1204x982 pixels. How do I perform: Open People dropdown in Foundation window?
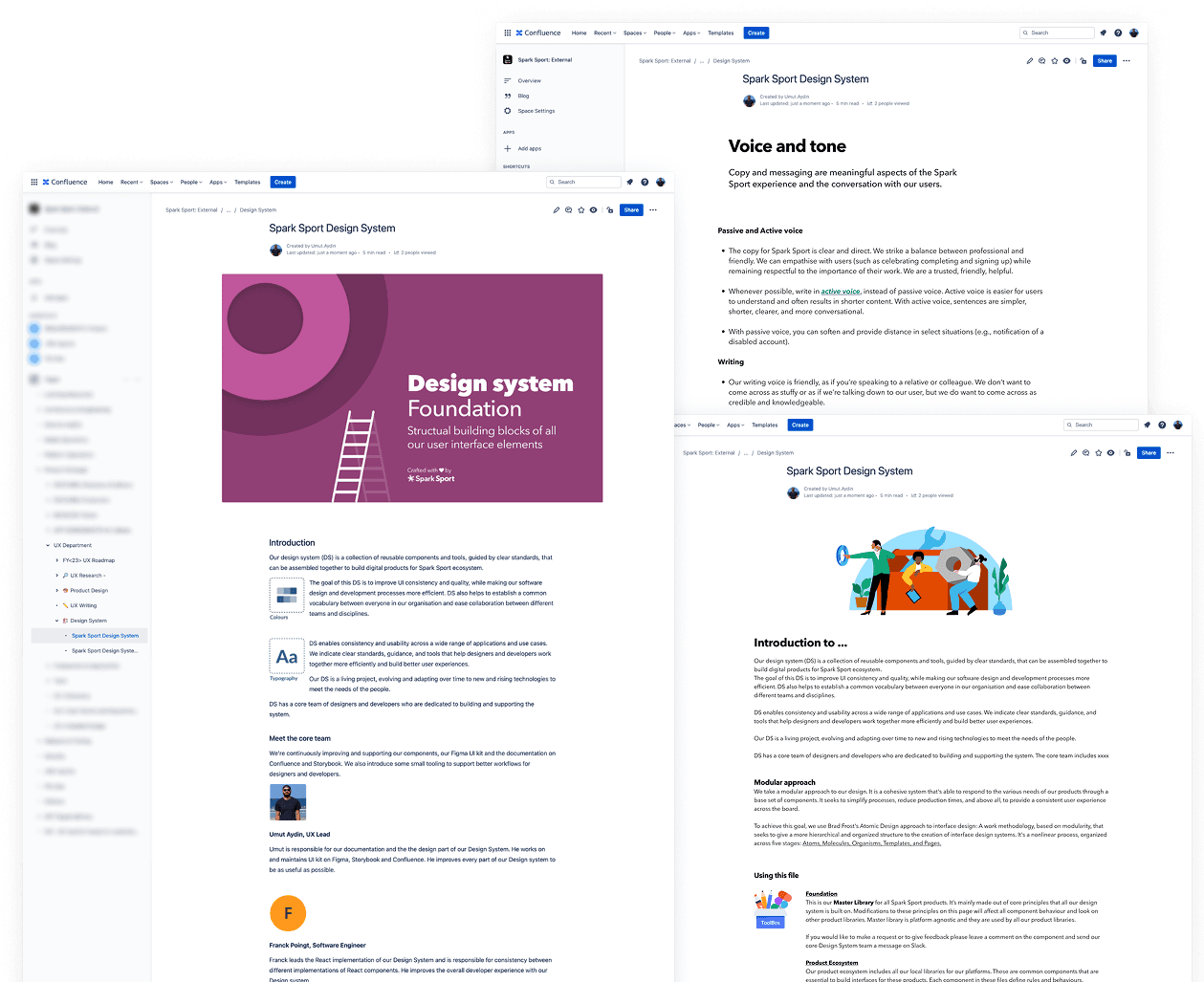[x=191, y=182]
